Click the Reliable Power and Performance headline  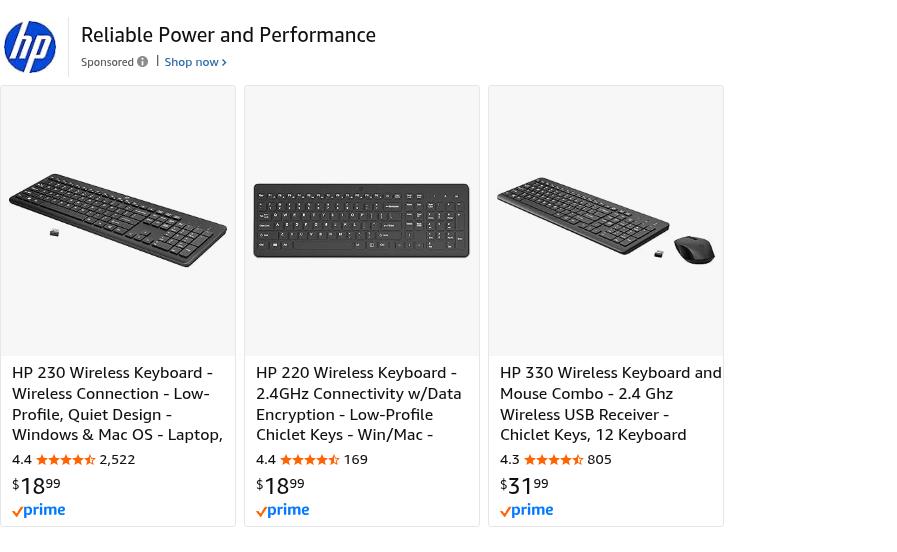(x=228, y=35)
